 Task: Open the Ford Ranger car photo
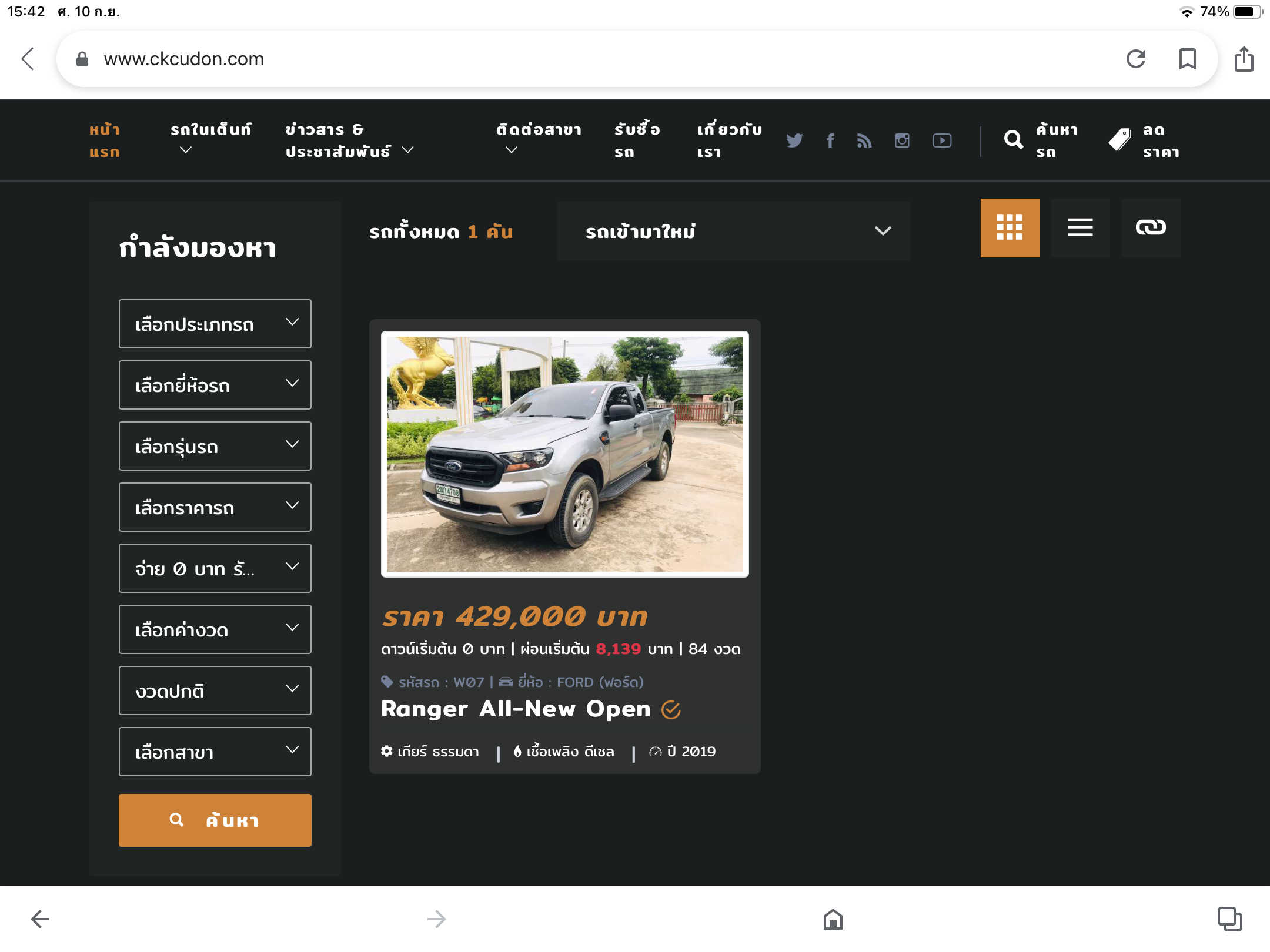tap(564, 454)
